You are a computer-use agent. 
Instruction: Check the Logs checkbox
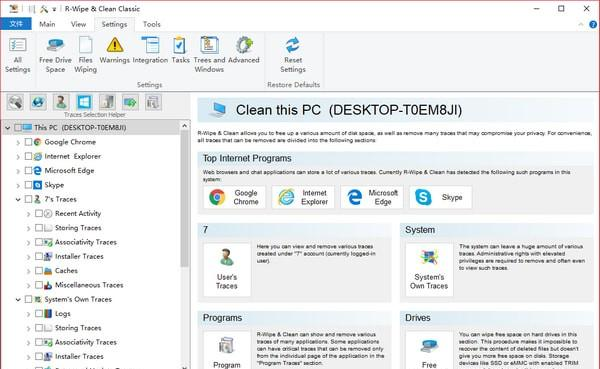(39, 313)
